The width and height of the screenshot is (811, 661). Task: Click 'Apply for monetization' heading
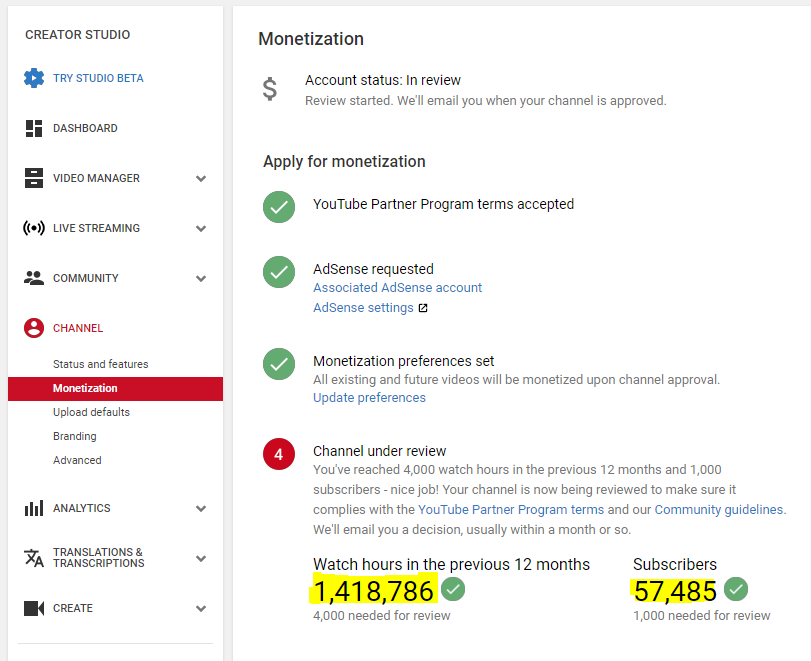point(344,161)
